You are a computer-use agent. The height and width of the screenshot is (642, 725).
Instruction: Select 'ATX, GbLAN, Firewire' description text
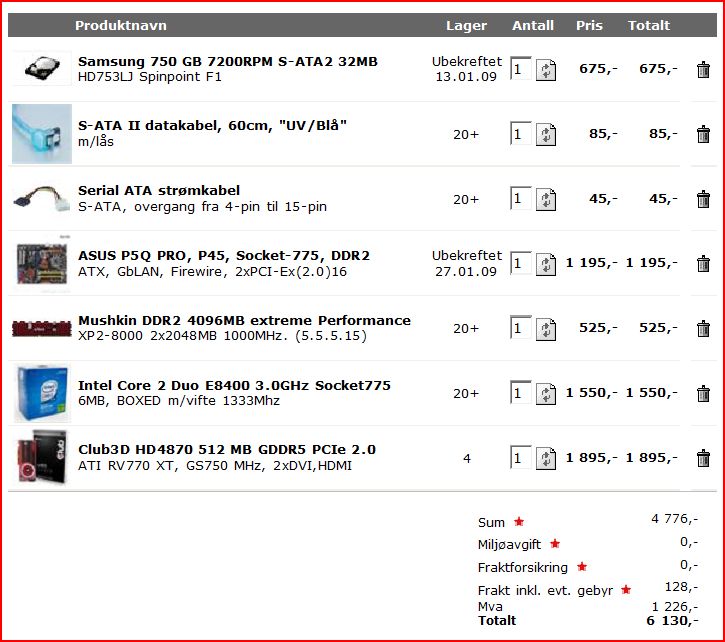point(153,272)
